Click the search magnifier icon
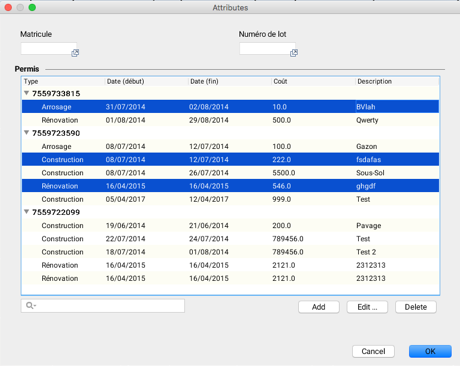Screen dimensions: 460x366 point(30,305)
